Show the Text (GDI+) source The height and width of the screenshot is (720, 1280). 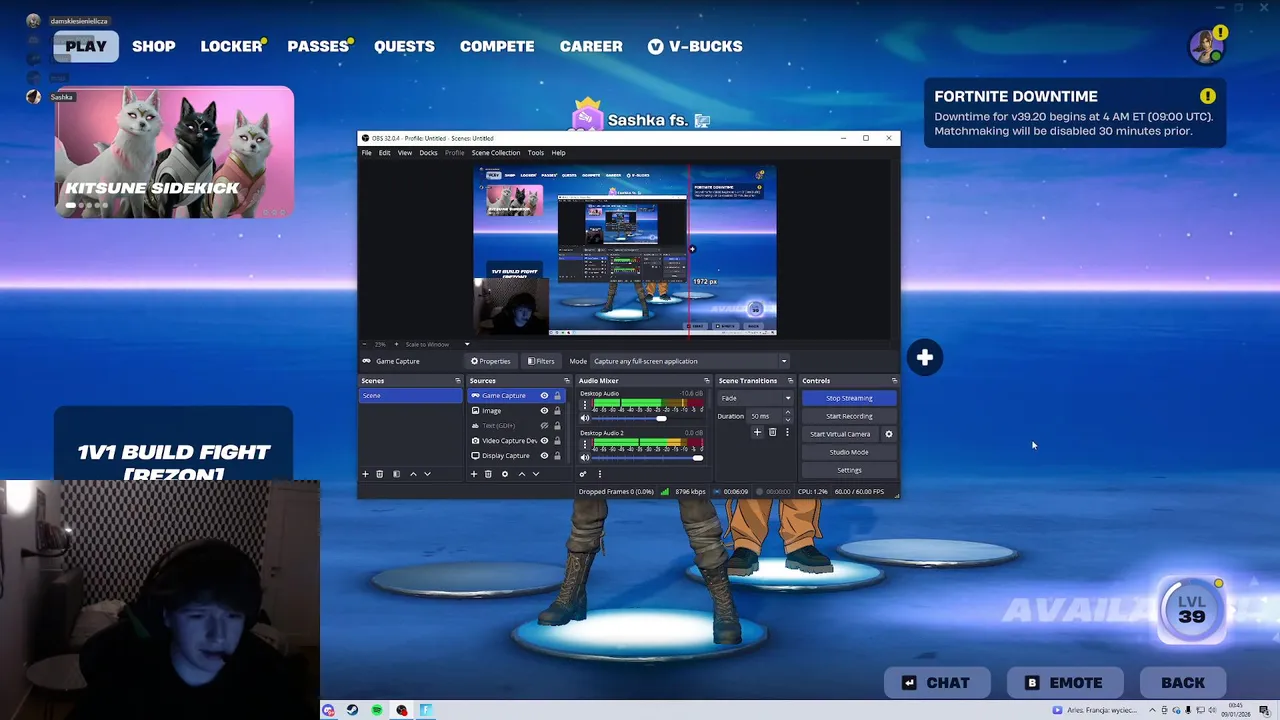pos(544,426)
